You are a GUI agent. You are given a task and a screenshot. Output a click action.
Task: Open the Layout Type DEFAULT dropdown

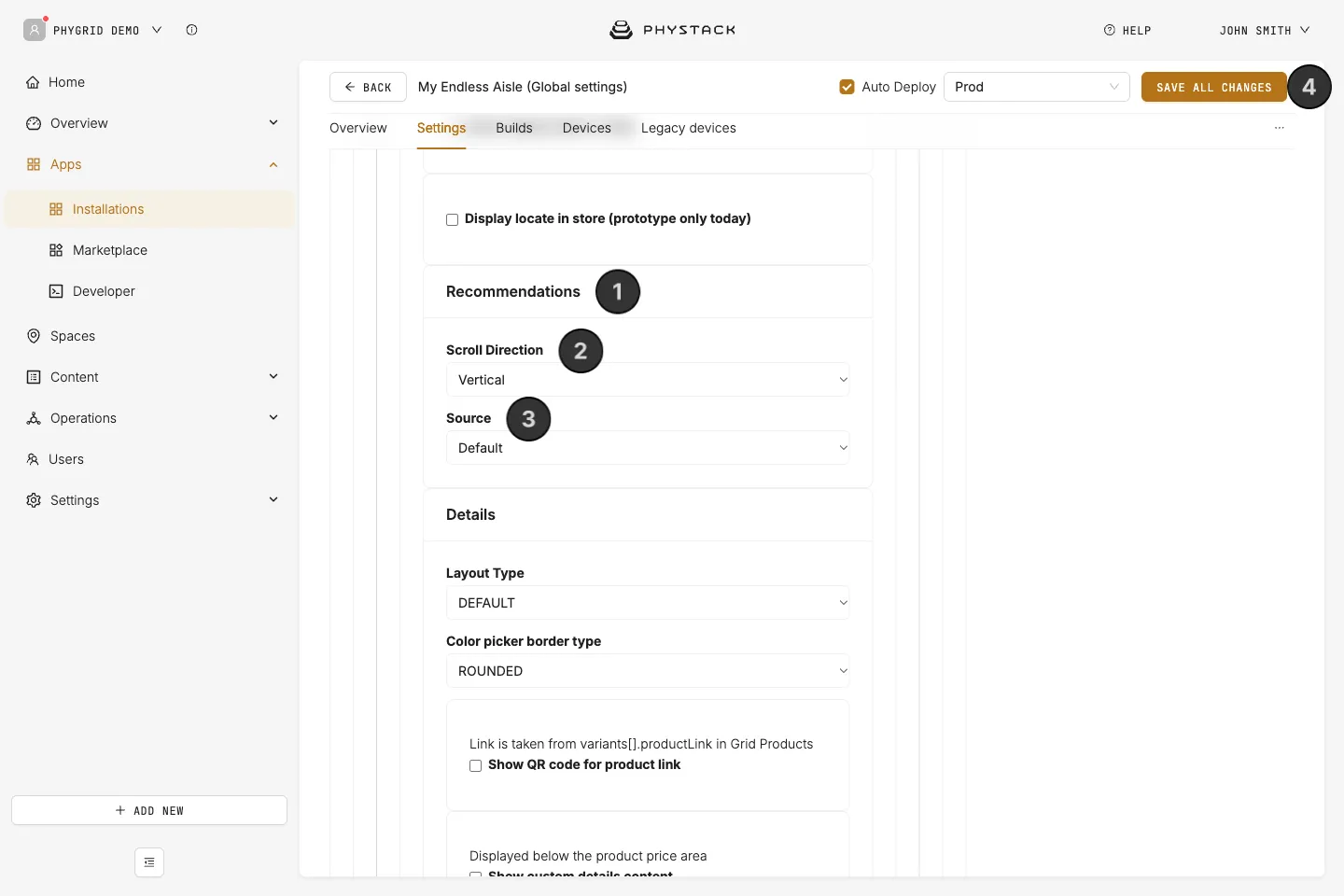click(648, 603)
